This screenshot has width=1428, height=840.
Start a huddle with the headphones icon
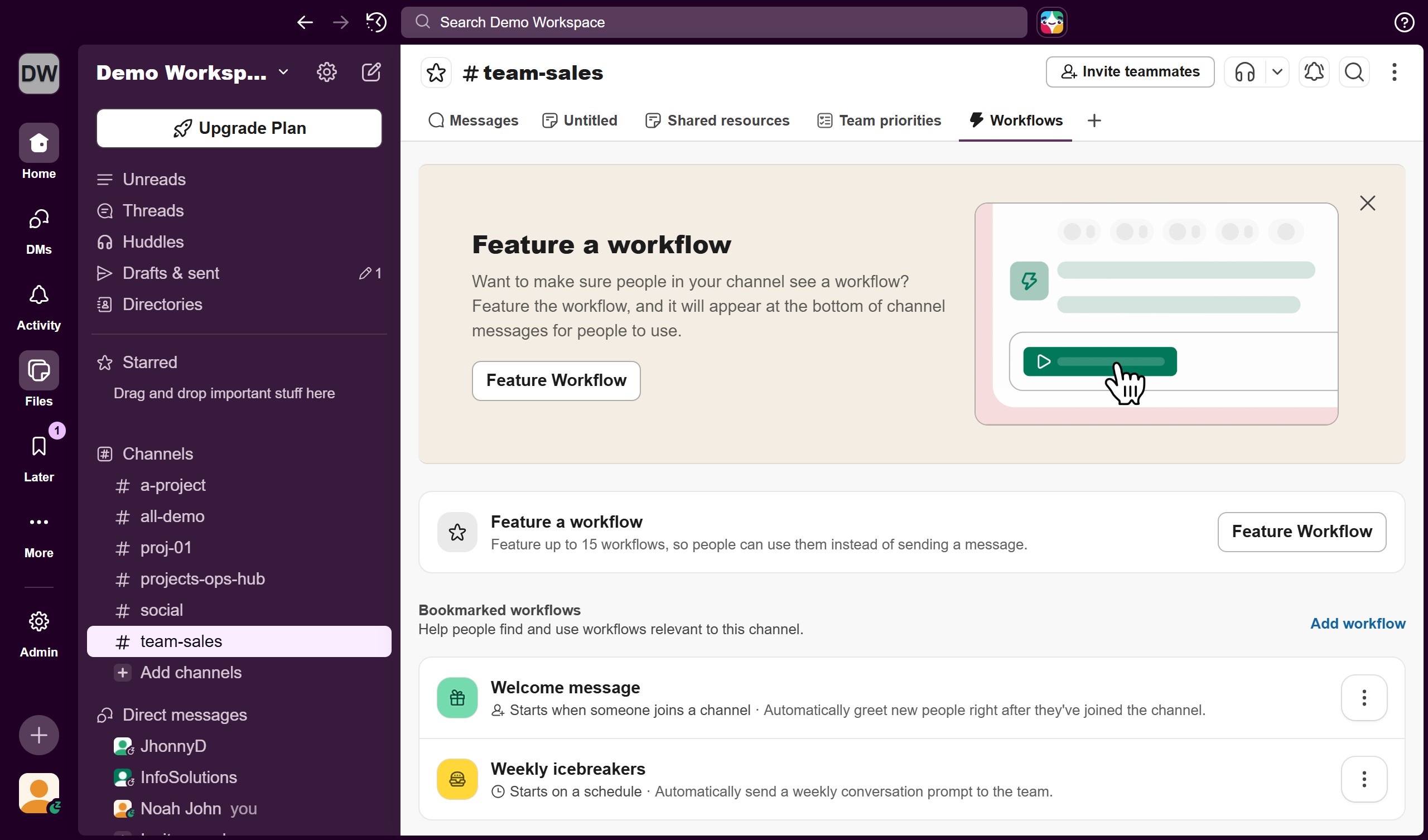[1244, 72]
